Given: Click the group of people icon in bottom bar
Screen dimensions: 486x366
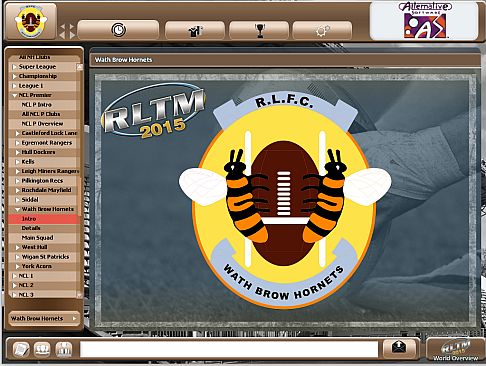Looking at the screenshot, I should point(42,349).
